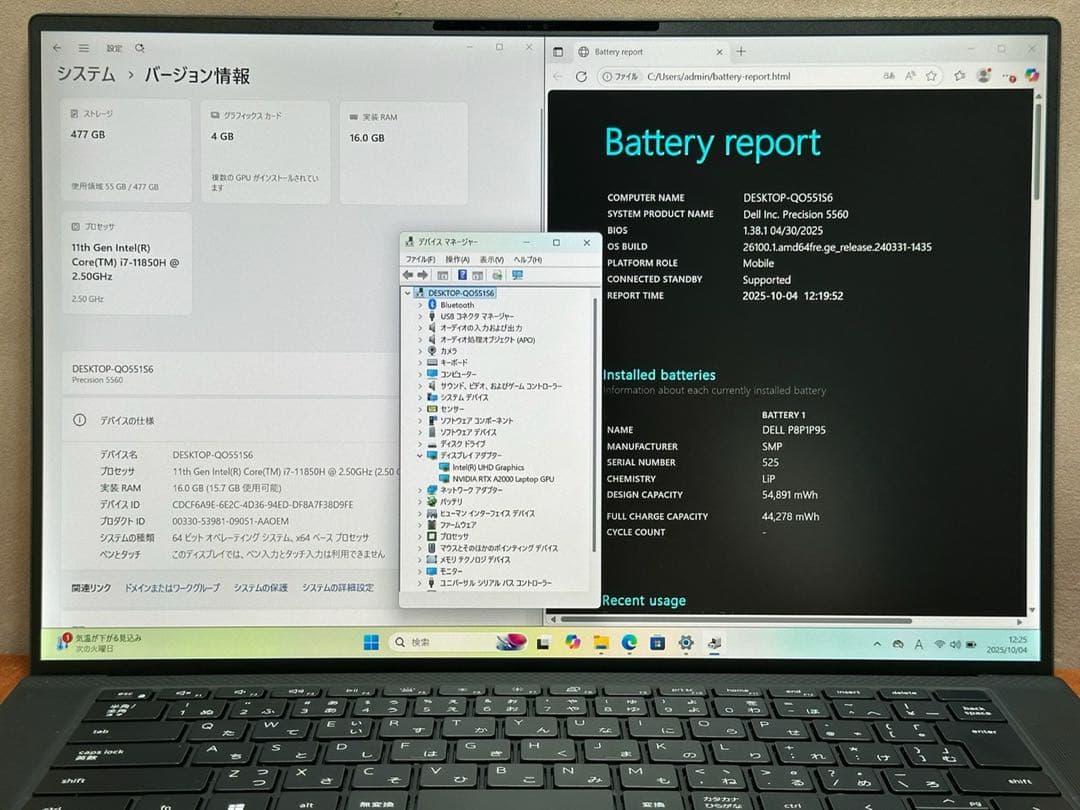Open Help via the Device Manager toolbar icon

(x=461, y=274)
